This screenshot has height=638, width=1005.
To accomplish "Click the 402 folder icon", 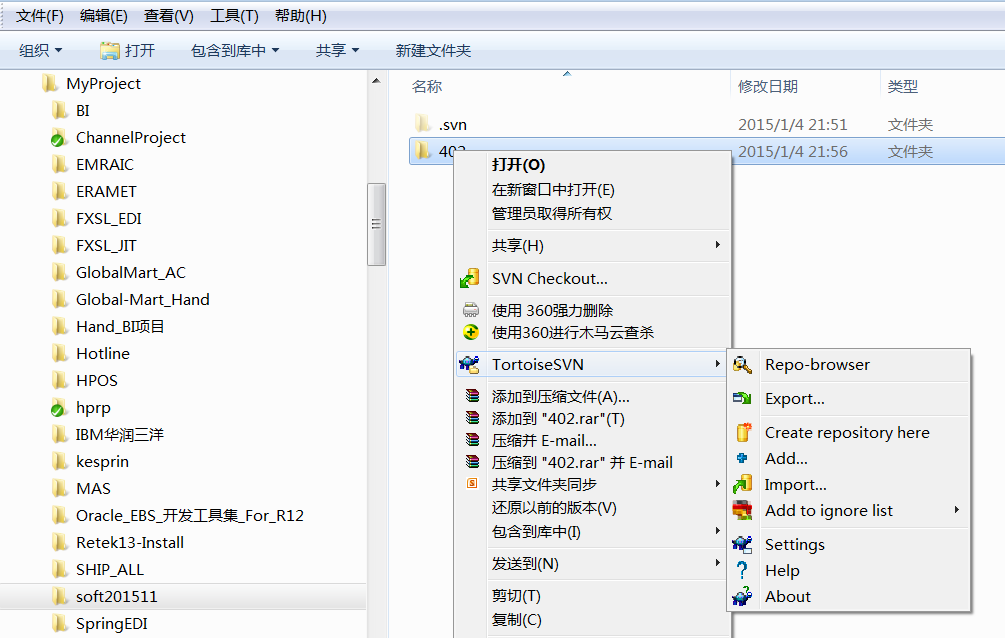I will point(422,151).
